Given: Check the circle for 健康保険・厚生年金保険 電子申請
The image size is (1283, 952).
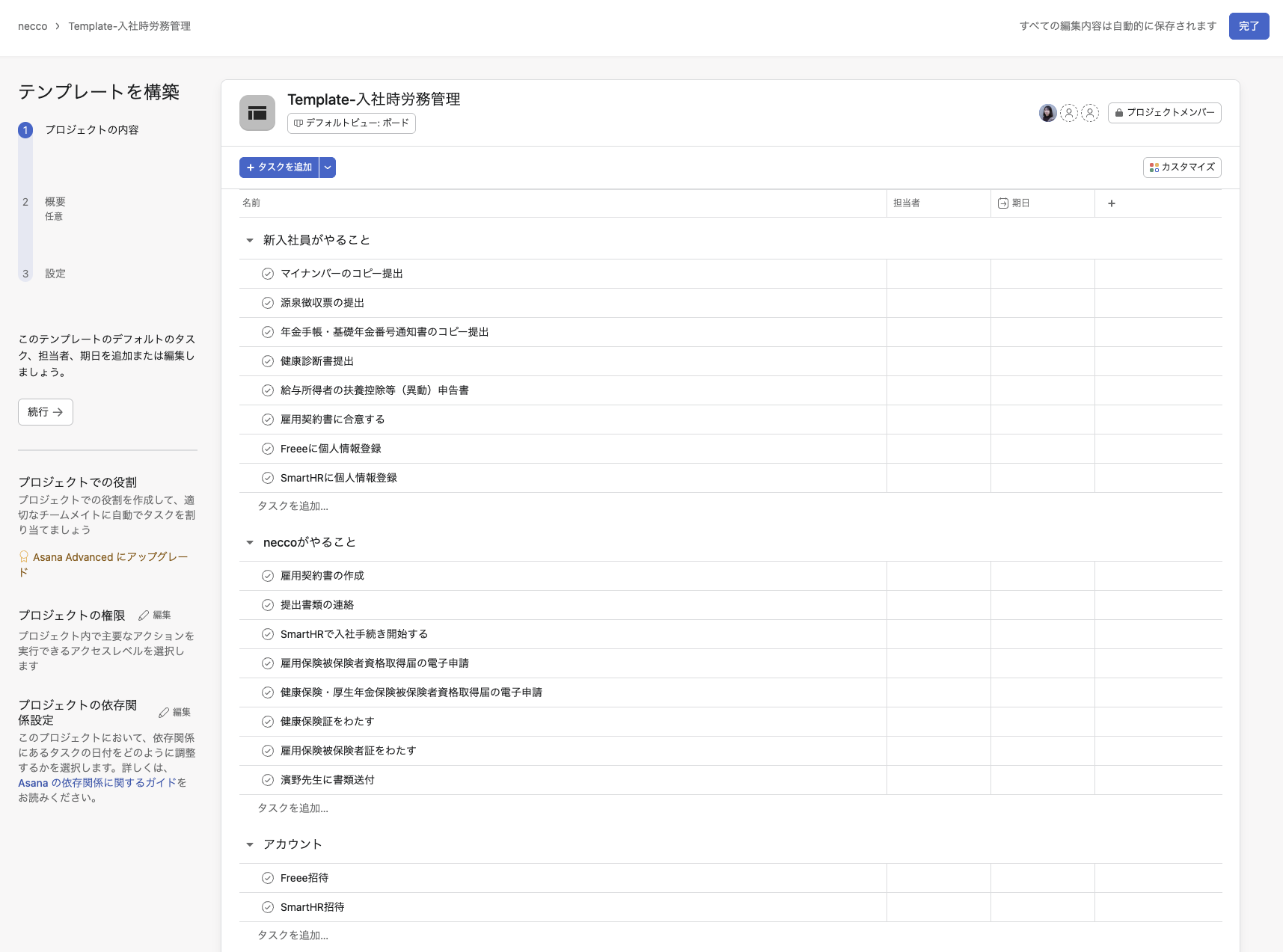Looking at the screenshot, I should pyautogui.click(x=268, y=692).
